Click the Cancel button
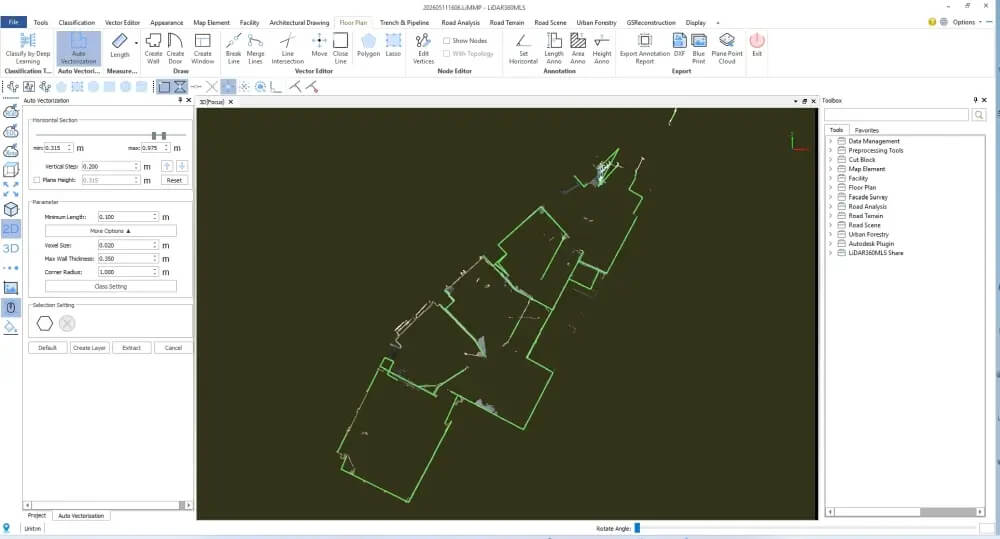 click(x=173, y=348)
